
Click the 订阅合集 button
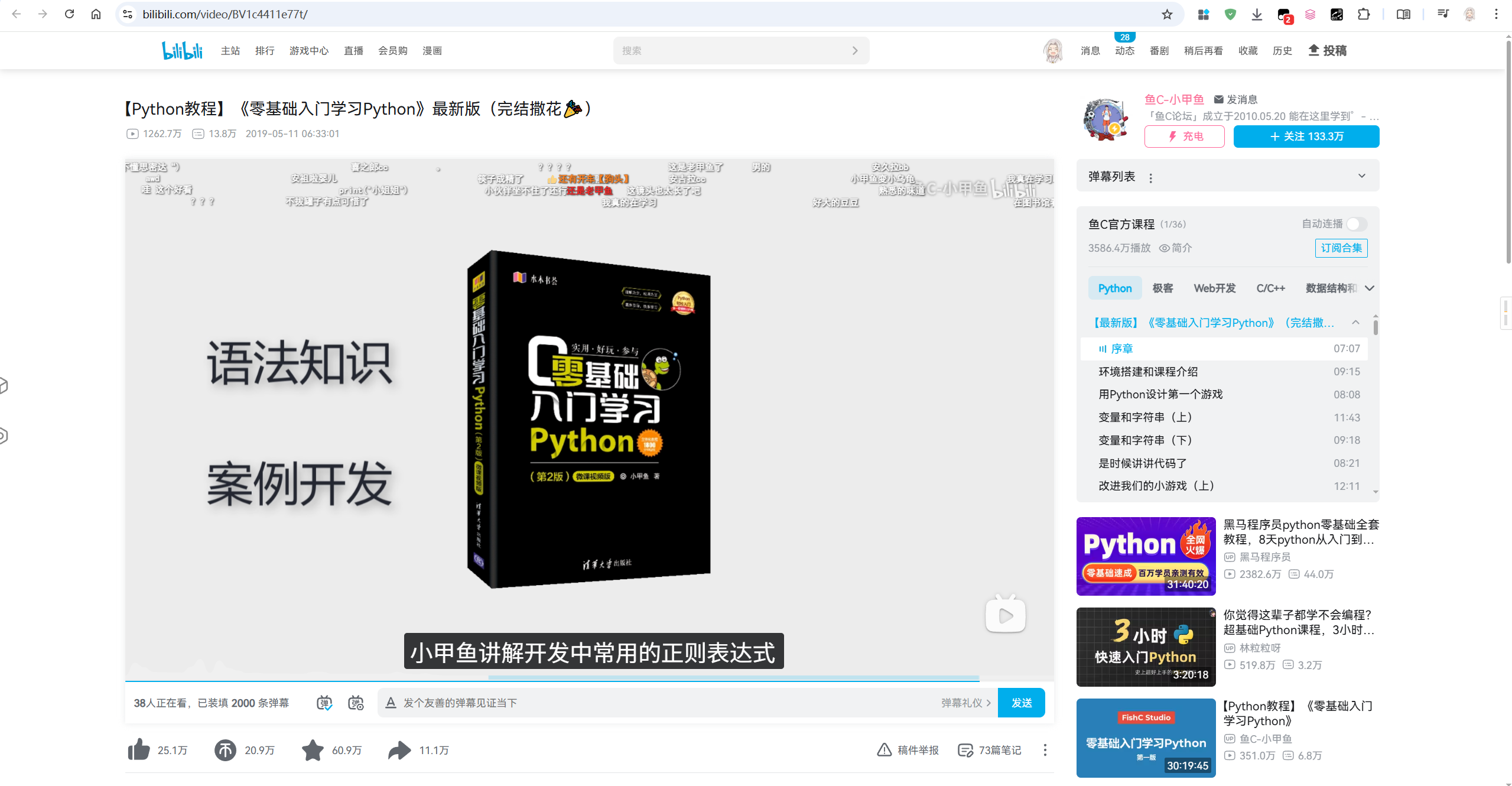pyautogui.click(x=1341, y=248)
